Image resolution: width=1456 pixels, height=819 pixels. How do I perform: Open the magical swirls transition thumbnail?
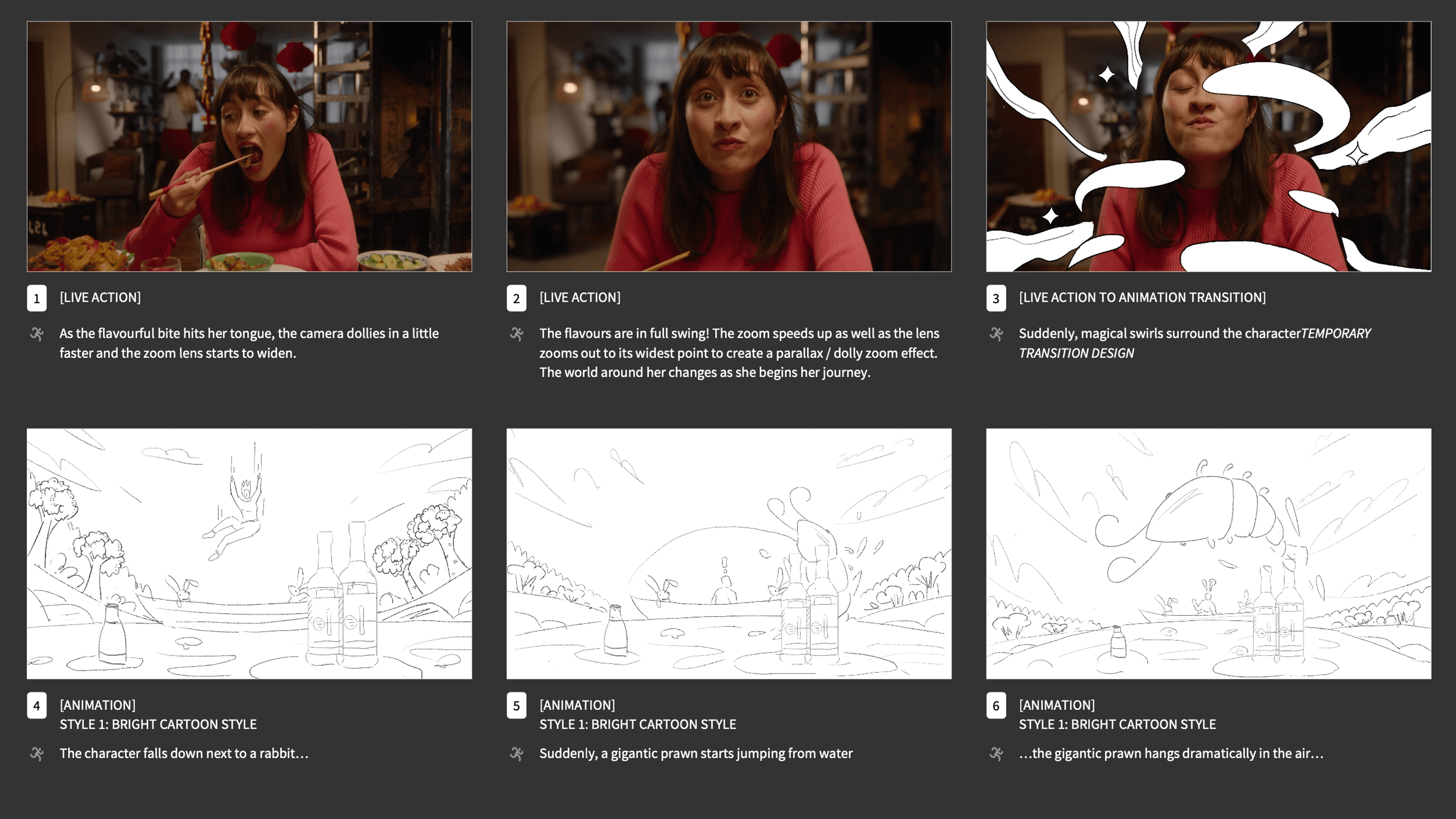tap(1208, 146)
